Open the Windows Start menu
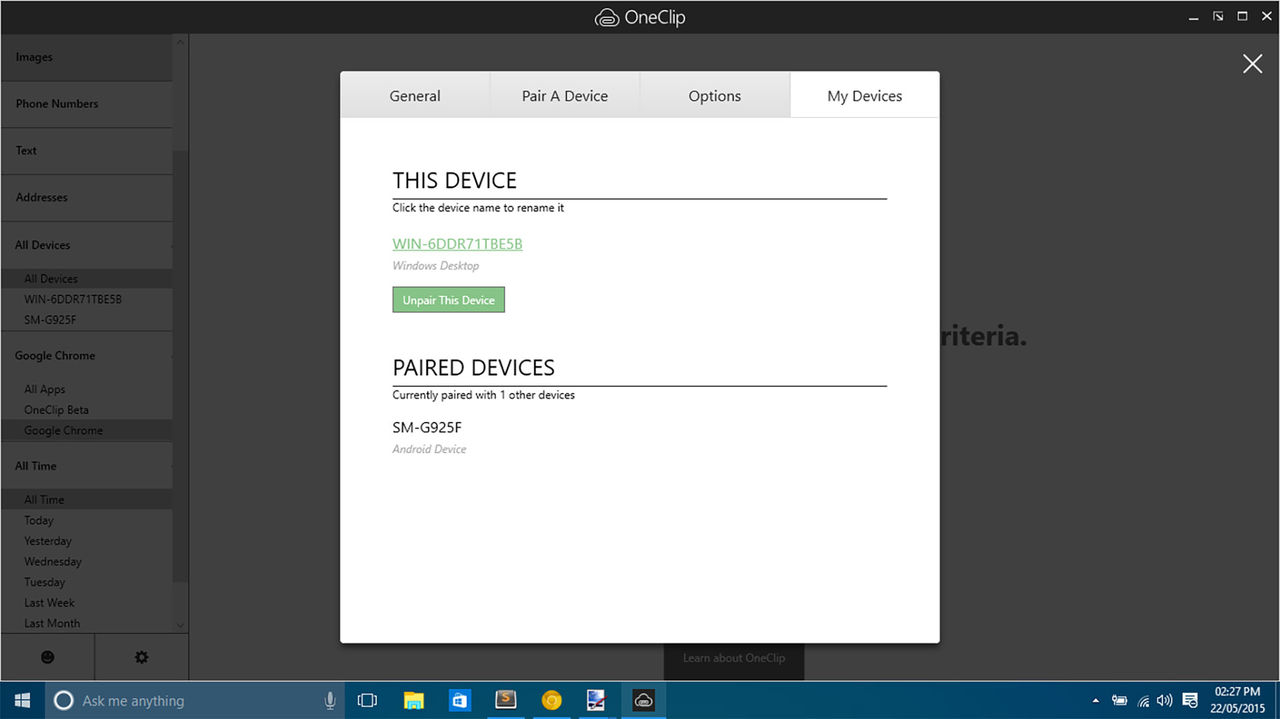 (22, 700)
